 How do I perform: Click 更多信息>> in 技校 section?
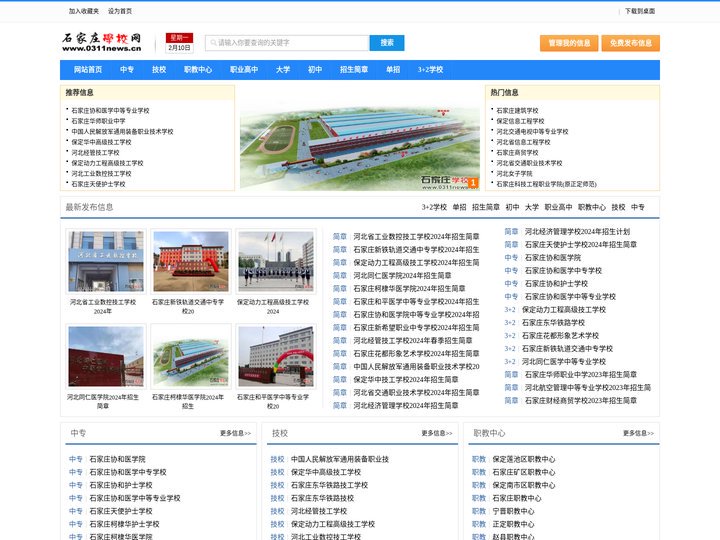point(437,433)
